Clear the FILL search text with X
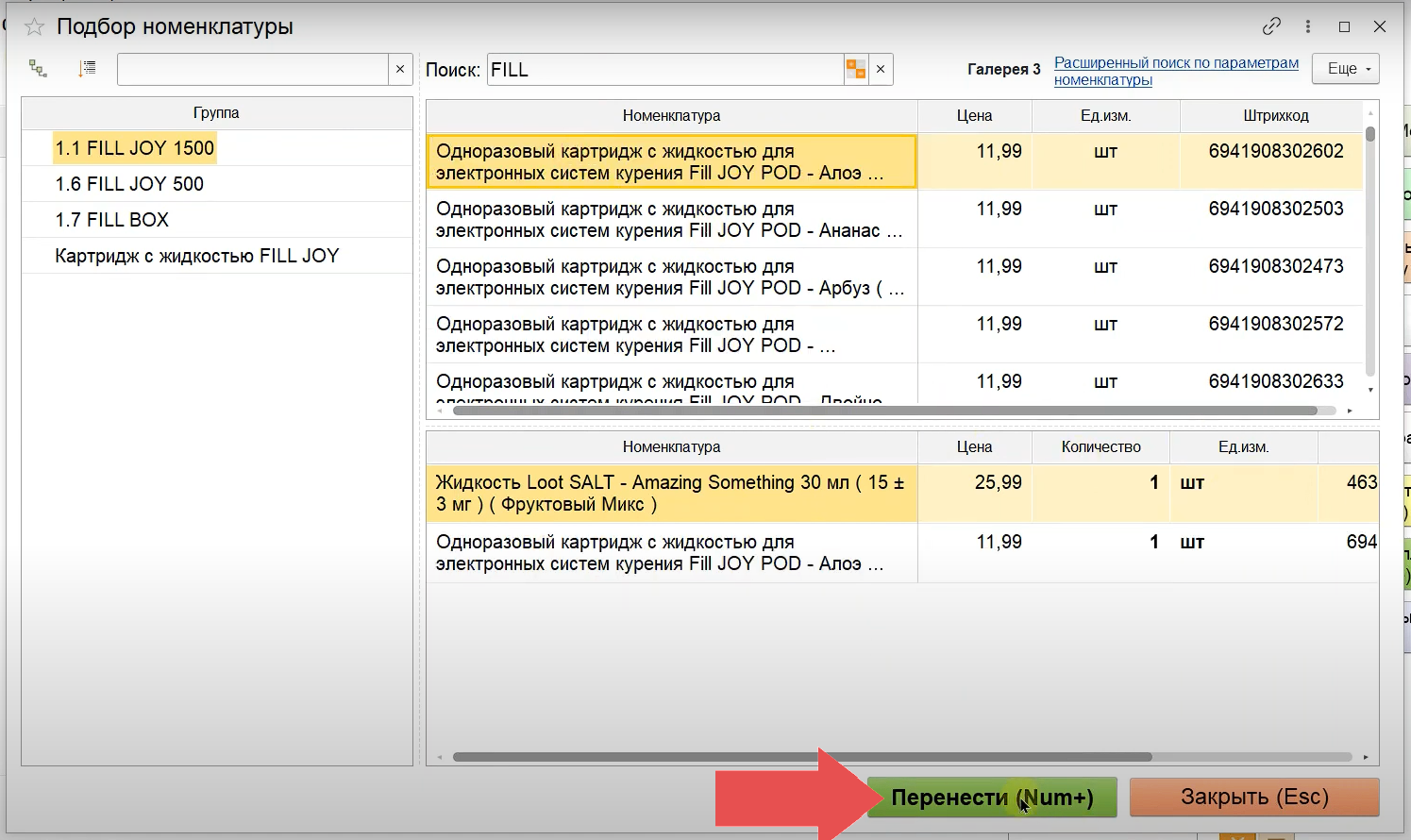This screenshot has height=840, width=1411. click(881, 69)
